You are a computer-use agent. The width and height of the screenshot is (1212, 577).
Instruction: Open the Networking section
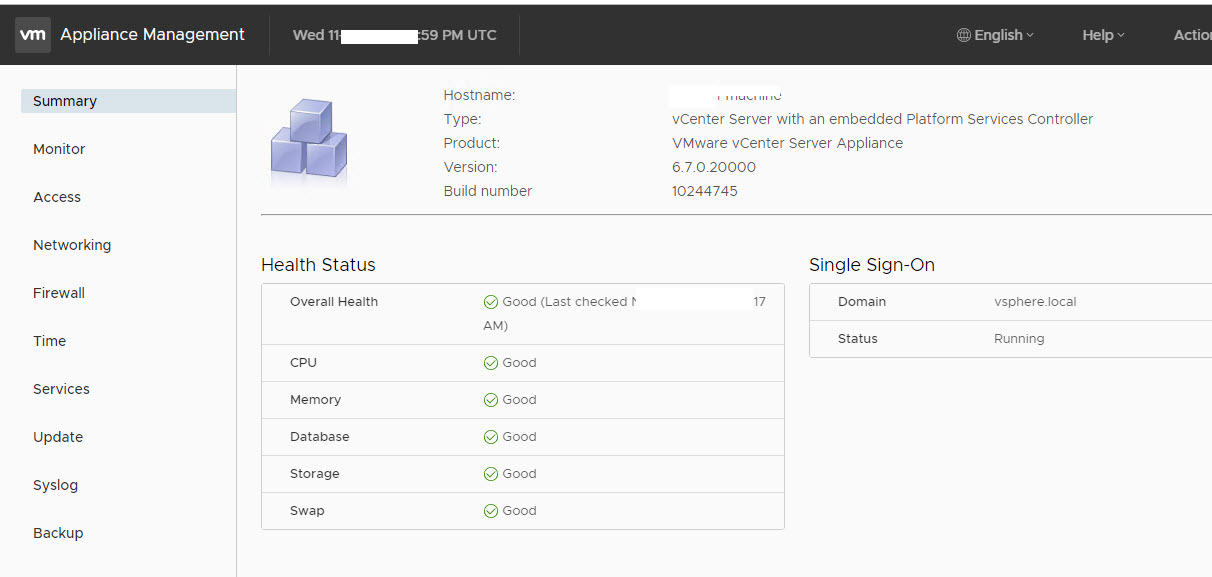[72, 245]
